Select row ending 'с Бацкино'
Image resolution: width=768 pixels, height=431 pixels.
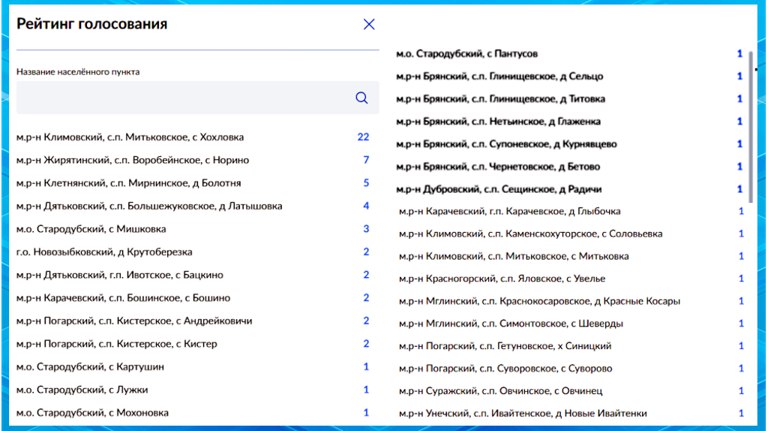[192, 275]
